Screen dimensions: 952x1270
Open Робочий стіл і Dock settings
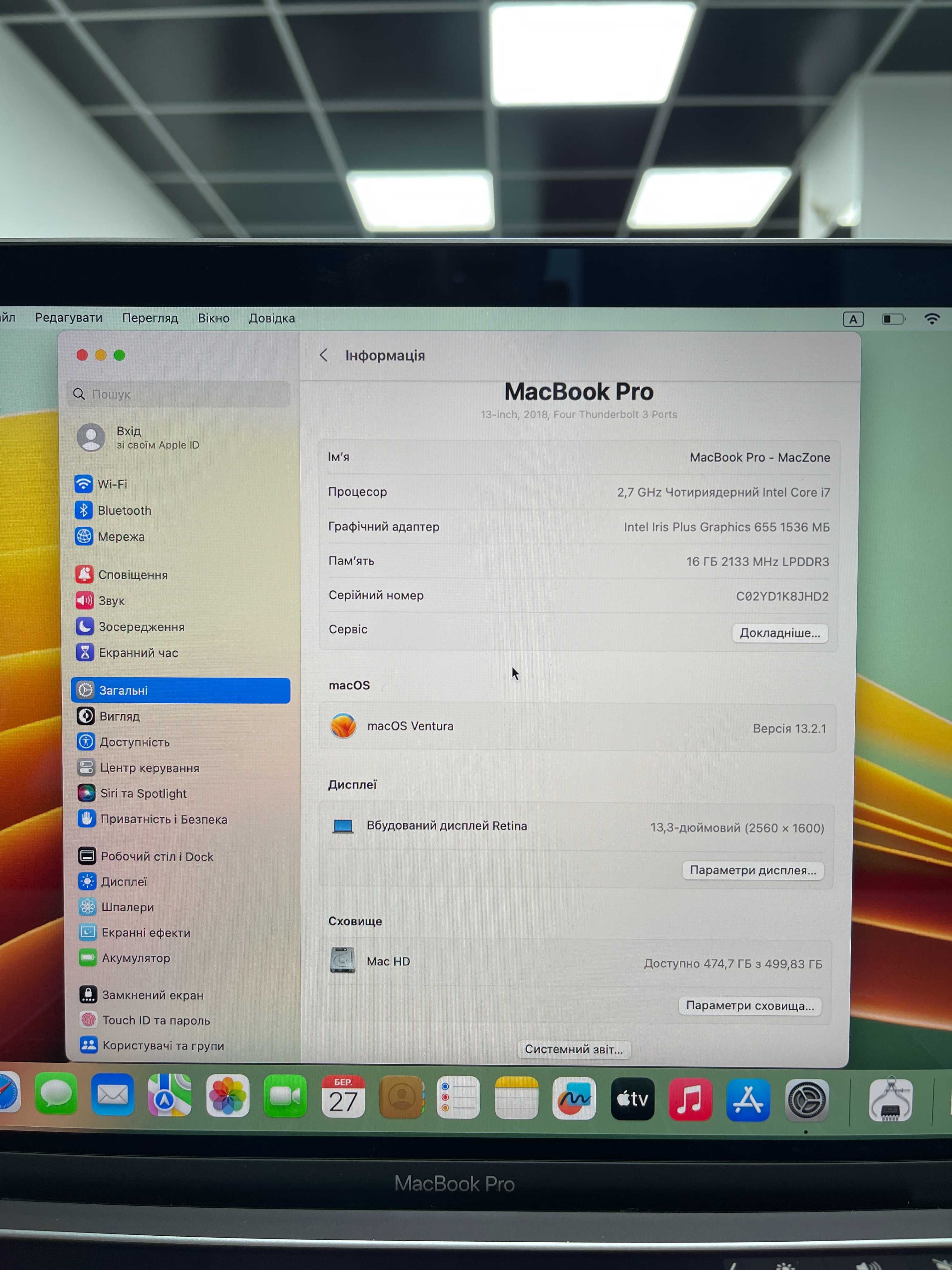(x=146, y=856)
